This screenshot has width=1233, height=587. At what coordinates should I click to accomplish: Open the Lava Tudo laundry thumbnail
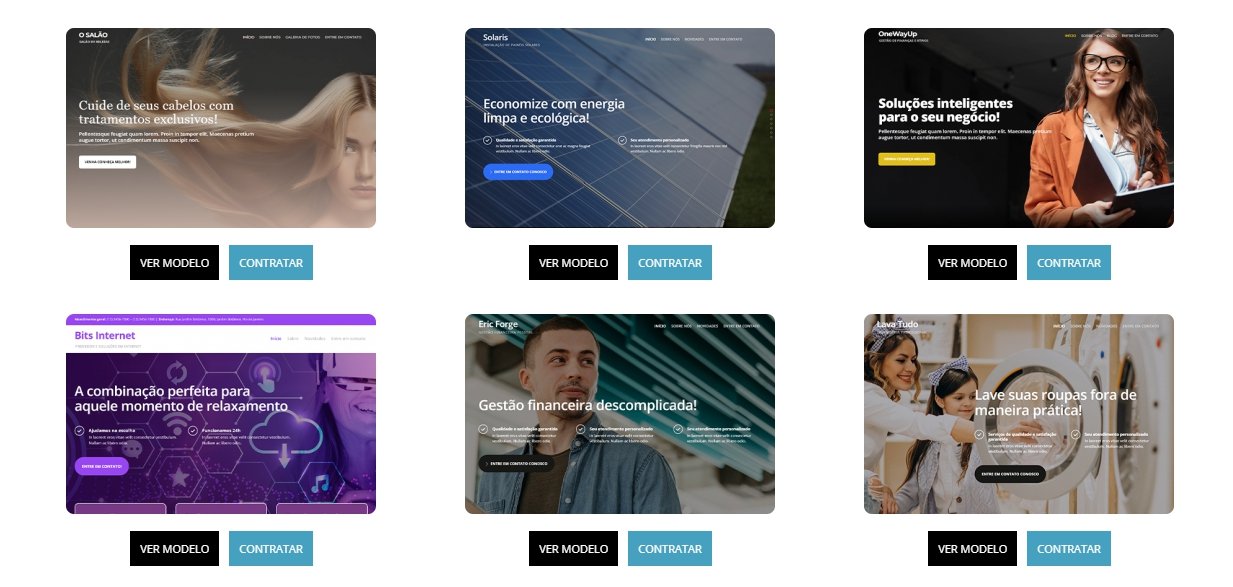[1019, 414]
